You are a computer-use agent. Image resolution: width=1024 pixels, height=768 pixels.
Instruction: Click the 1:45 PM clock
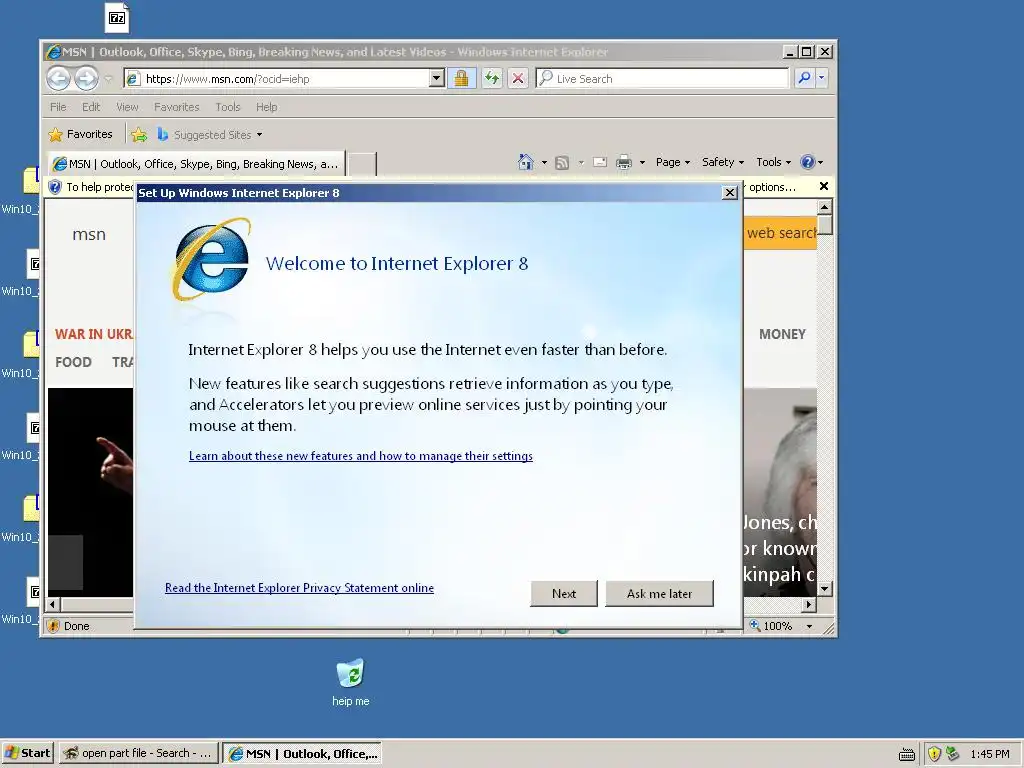(989, 754)
